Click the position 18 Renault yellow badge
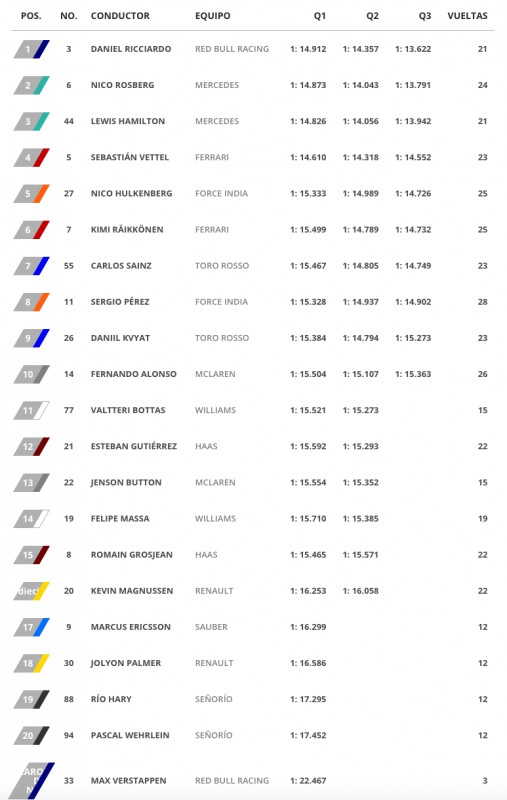The width and height of the screenshot is (507, 800). click(32, 663)
